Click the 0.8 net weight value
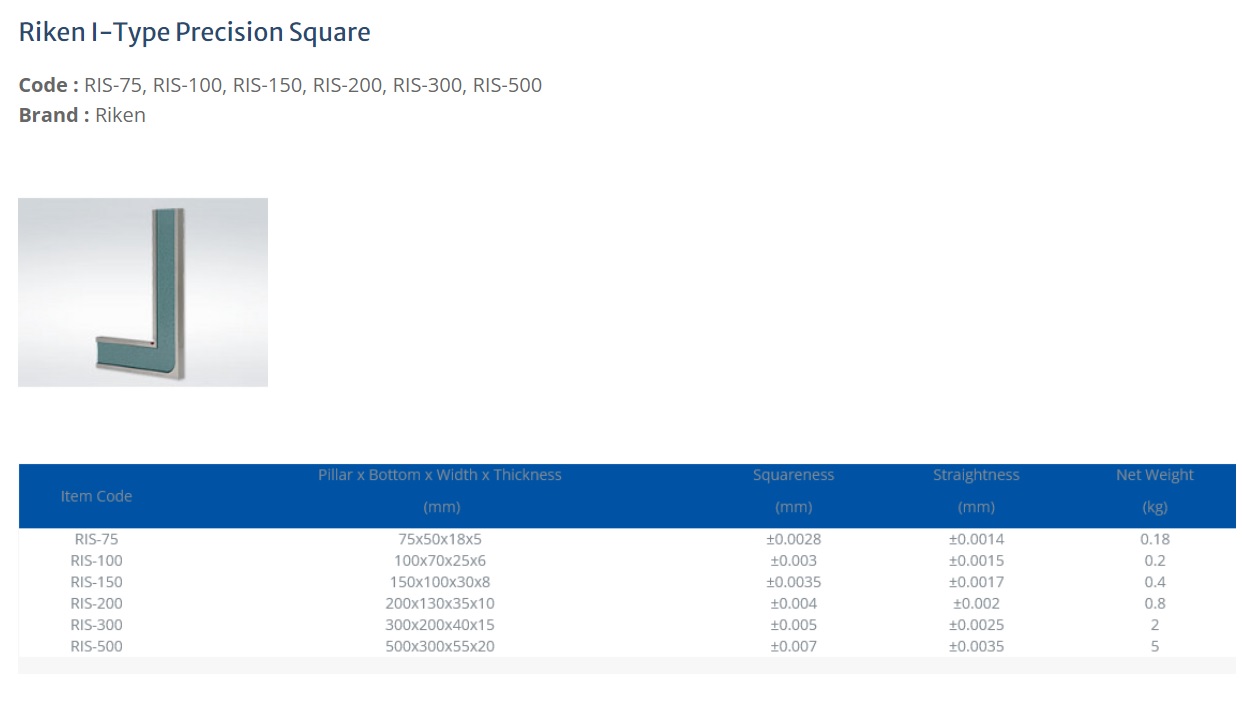 (x=1155, y=603)
